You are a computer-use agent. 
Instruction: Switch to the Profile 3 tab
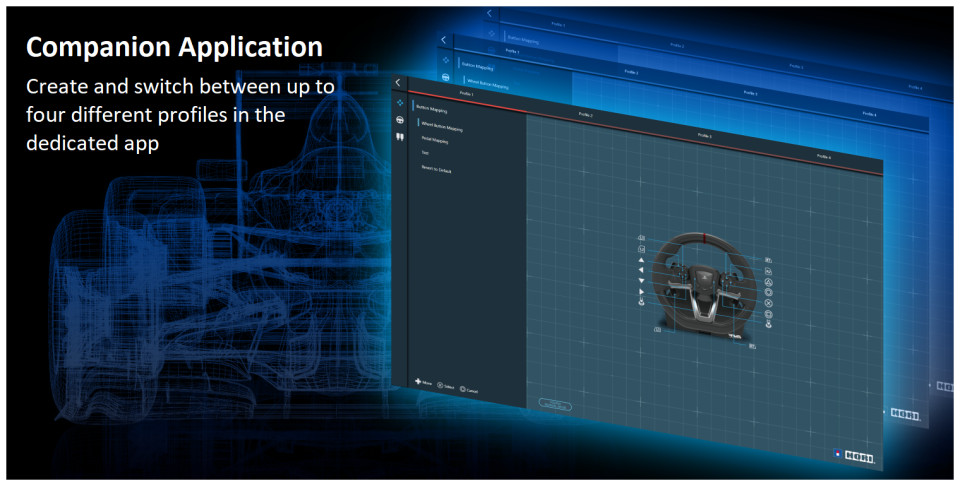[x=704, y=134]
